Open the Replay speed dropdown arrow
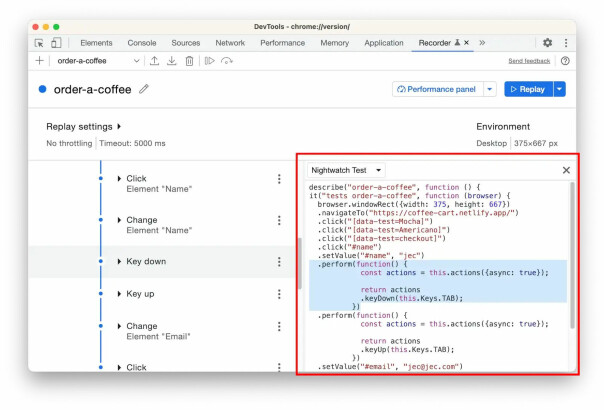 (x=559, y=89)
